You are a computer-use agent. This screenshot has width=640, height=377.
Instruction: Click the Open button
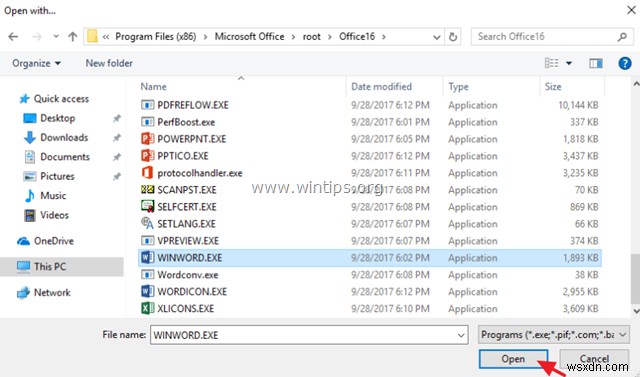coord(513,359)
